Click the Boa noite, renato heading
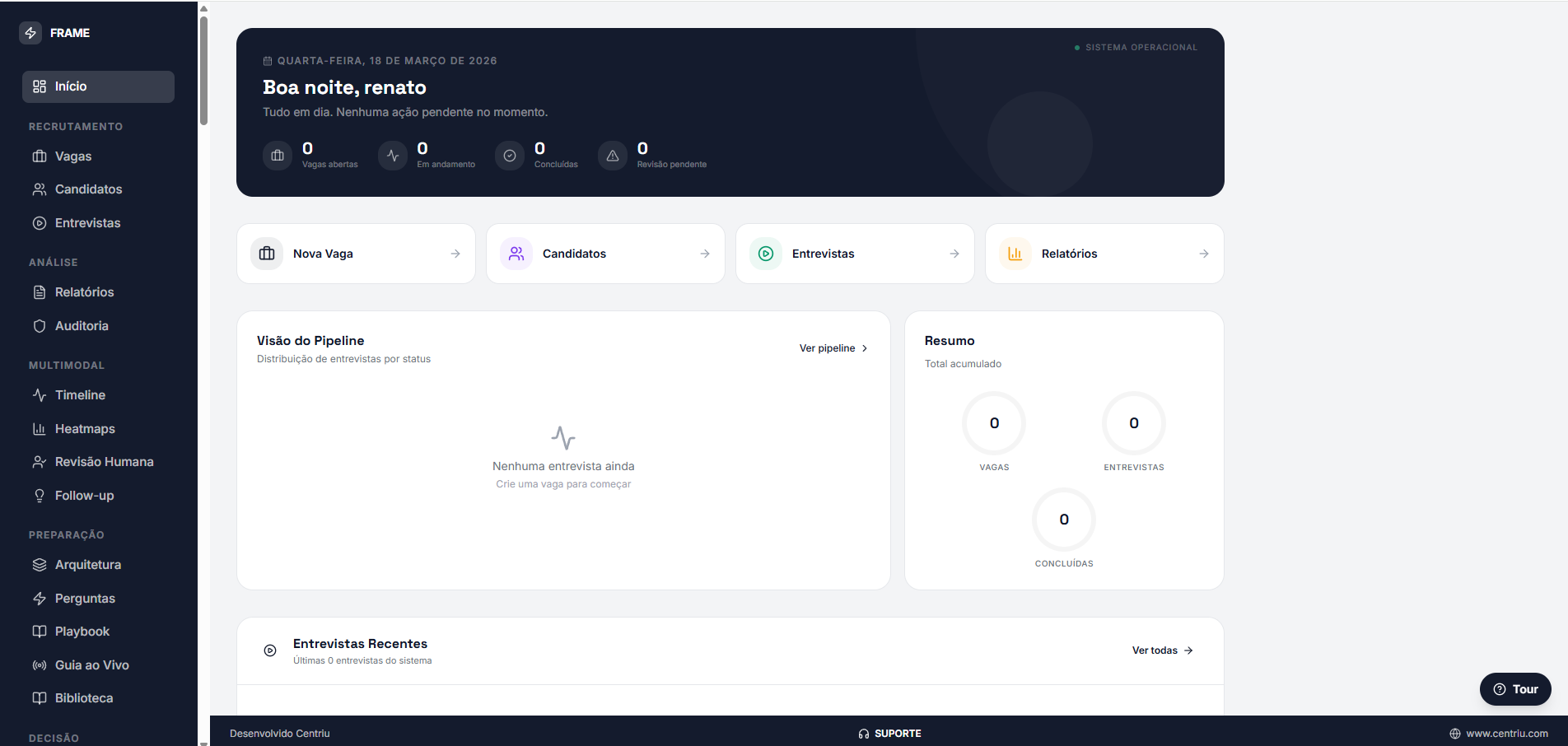 (344, 87)
